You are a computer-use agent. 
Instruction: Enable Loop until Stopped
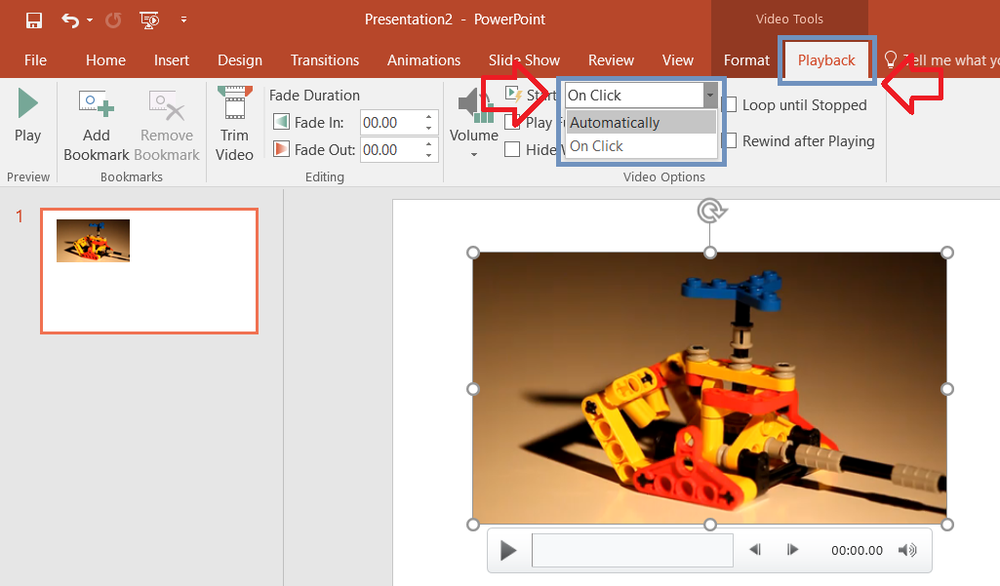(x=734, y=105)
